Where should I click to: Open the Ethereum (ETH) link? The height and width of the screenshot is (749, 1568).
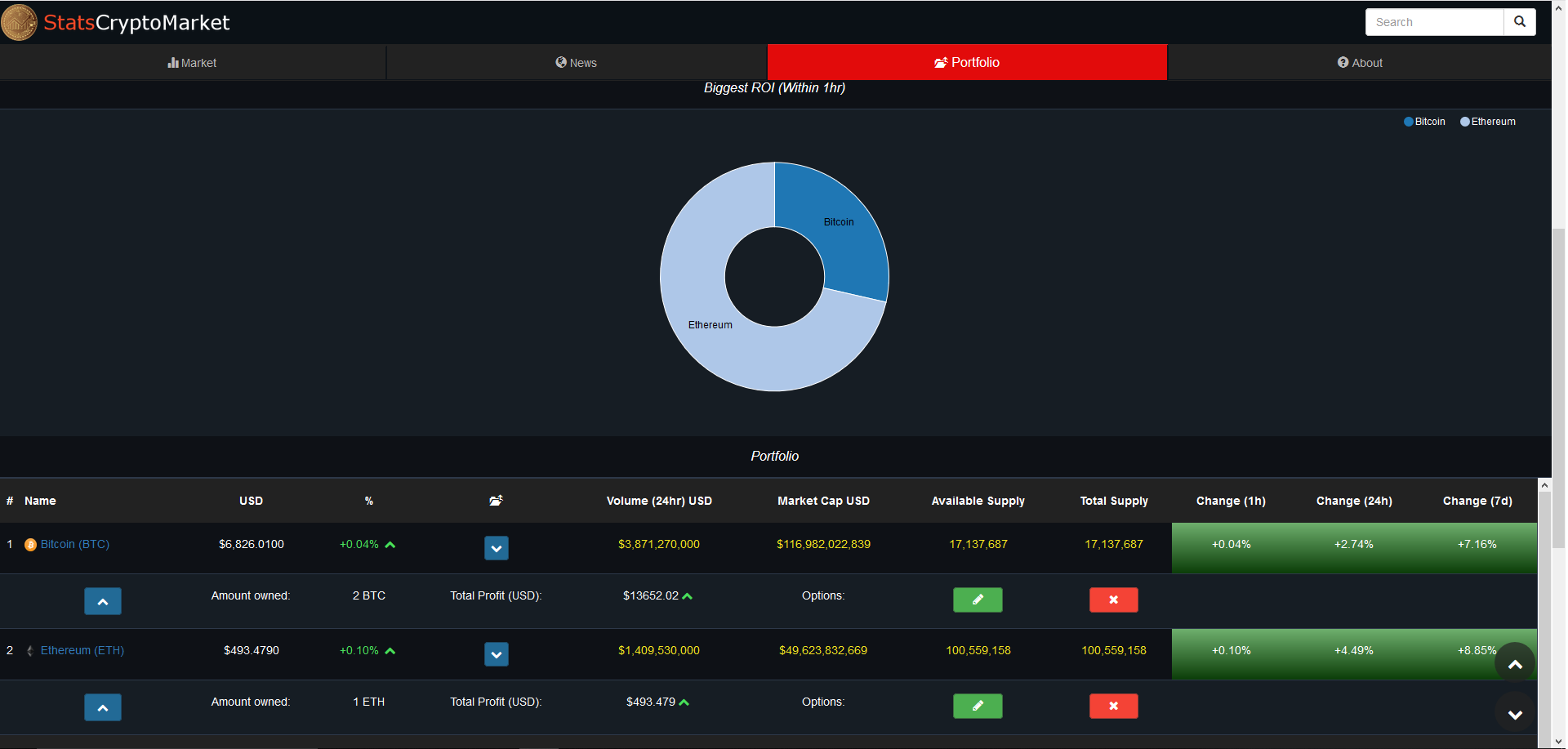(82, 650)
